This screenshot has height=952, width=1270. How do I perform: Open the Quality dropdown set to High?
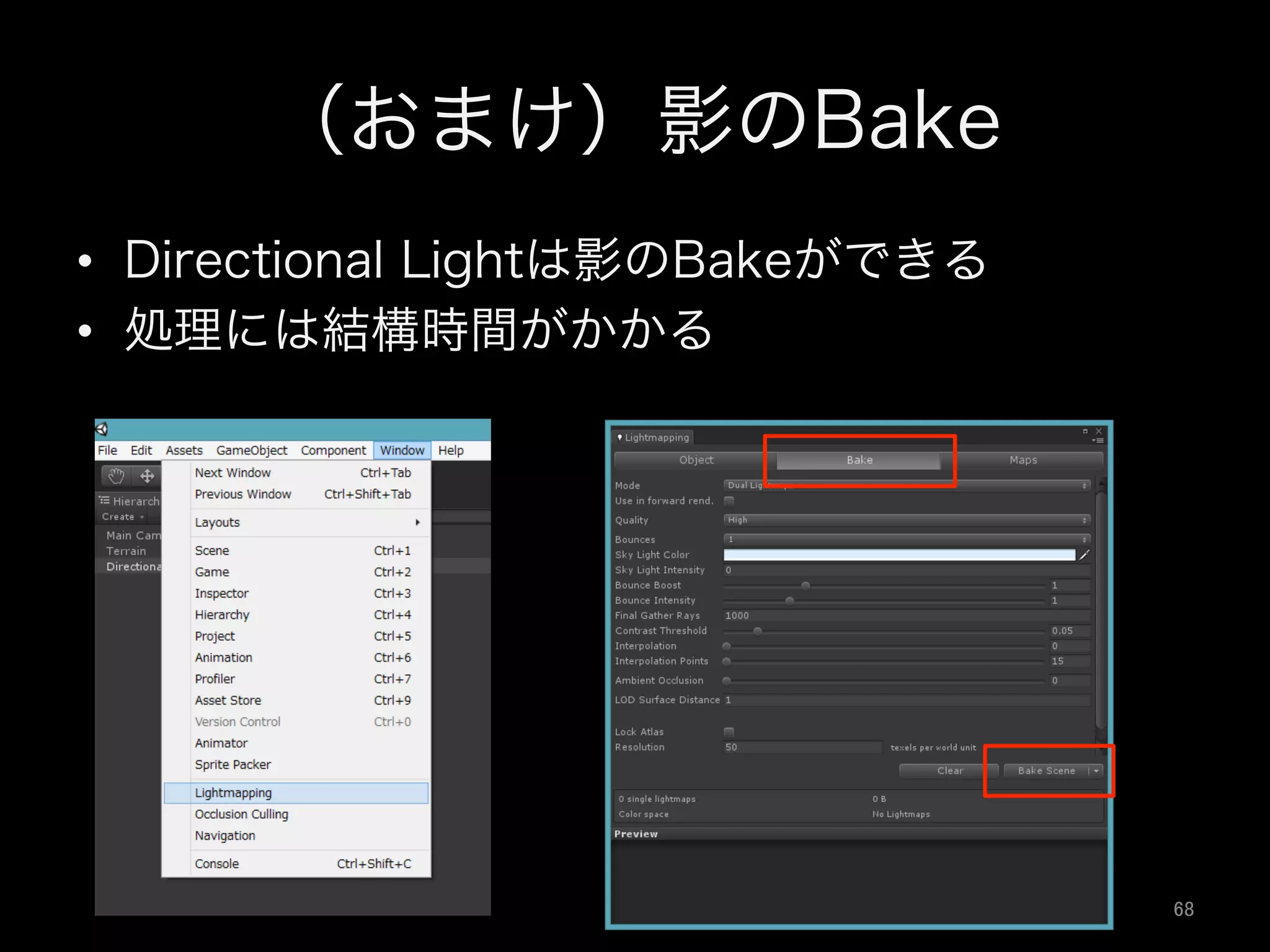[907, 520]
